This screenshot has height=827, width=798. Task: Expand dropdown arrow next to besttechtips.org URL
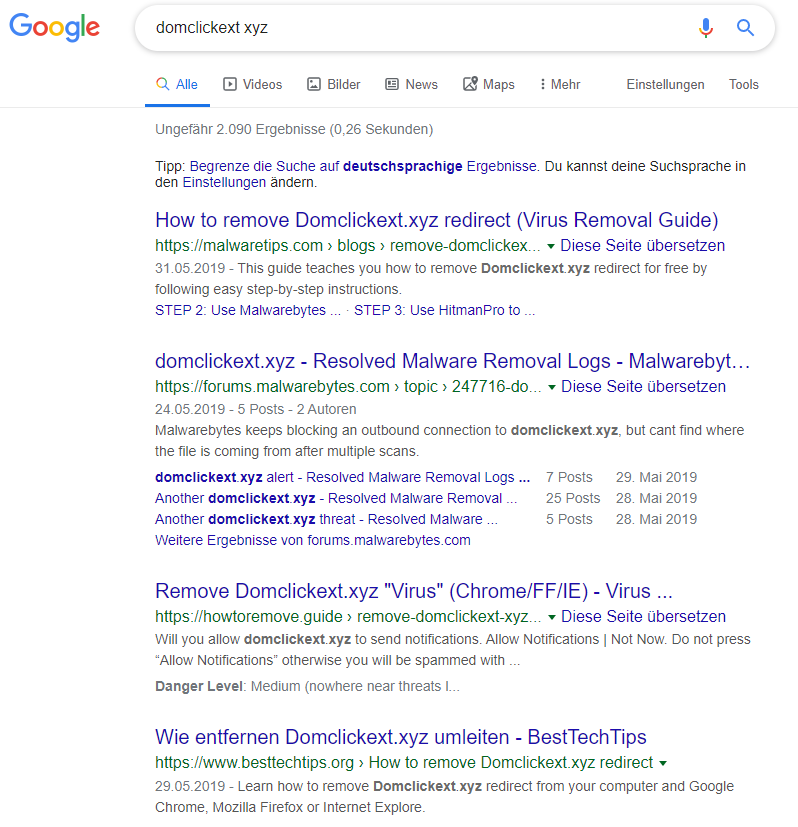coord(663,763)
